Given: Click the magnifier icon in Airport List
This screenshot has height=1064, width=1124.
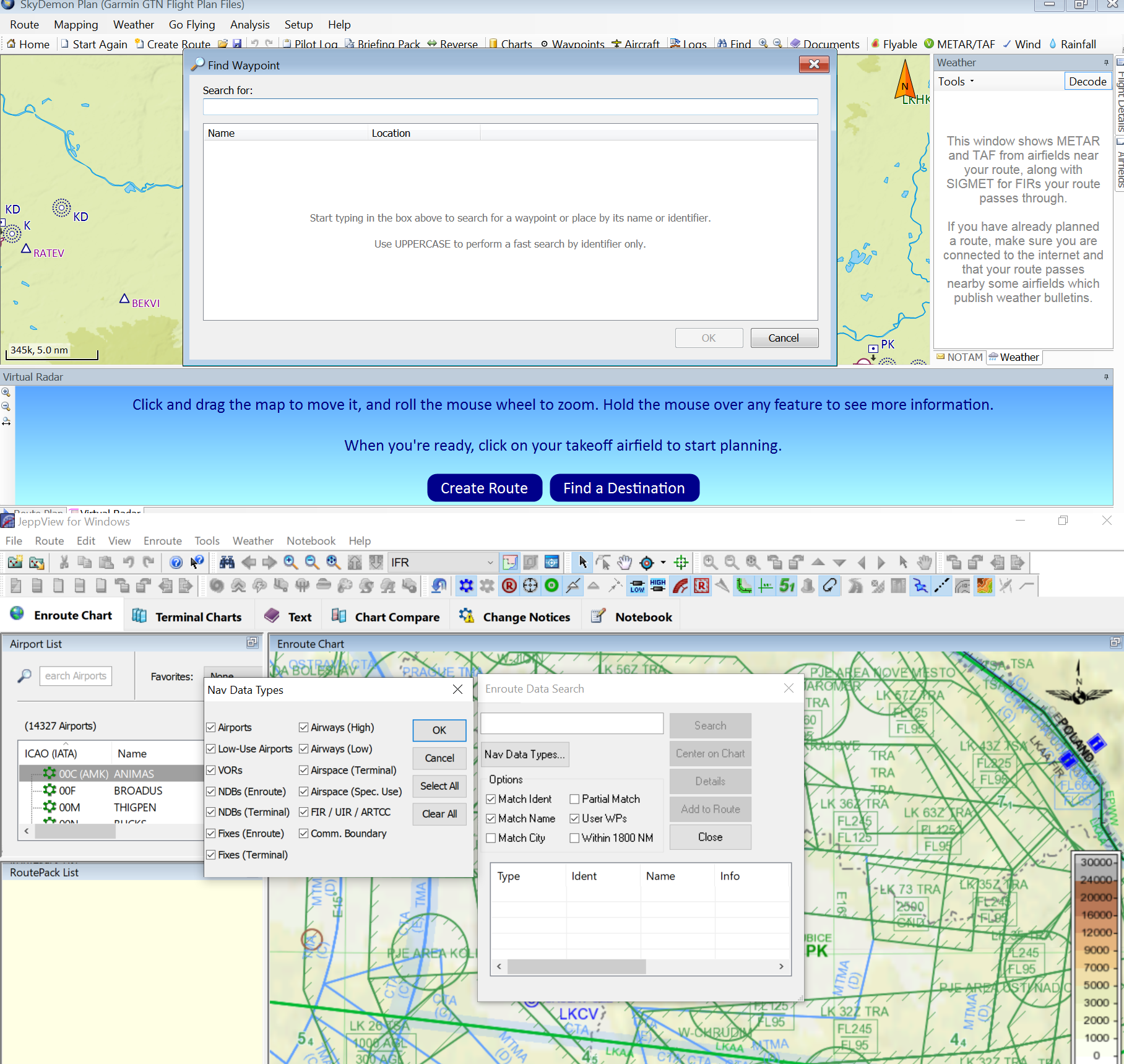Looking at the screenshot, I should pos(24,676).
